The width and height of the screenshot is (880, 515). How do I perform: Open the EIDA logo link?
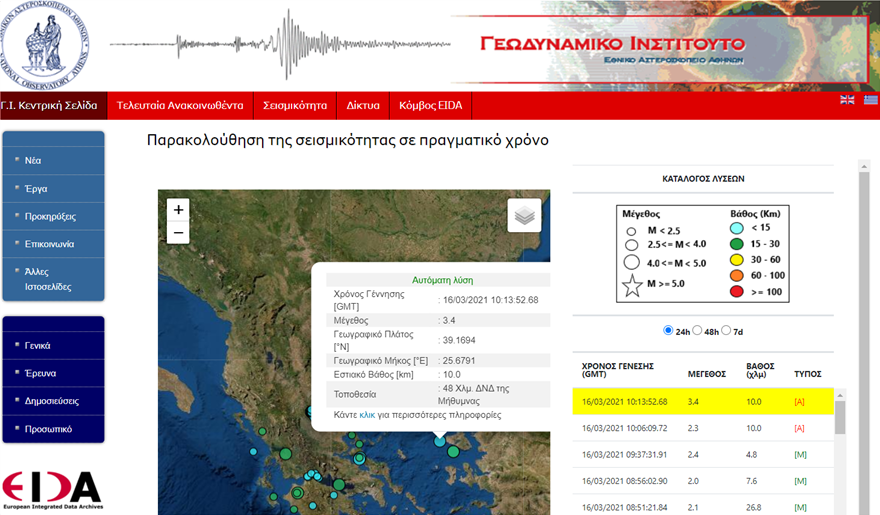[x=52, y=490]
